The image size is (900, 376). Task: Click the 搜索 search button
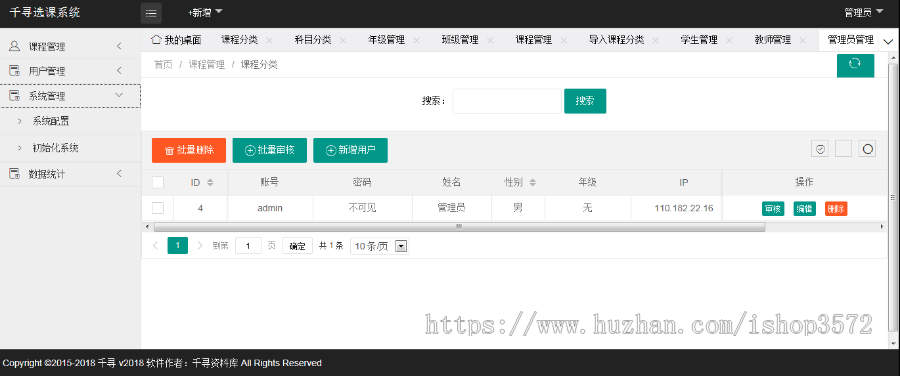[585, 101]
